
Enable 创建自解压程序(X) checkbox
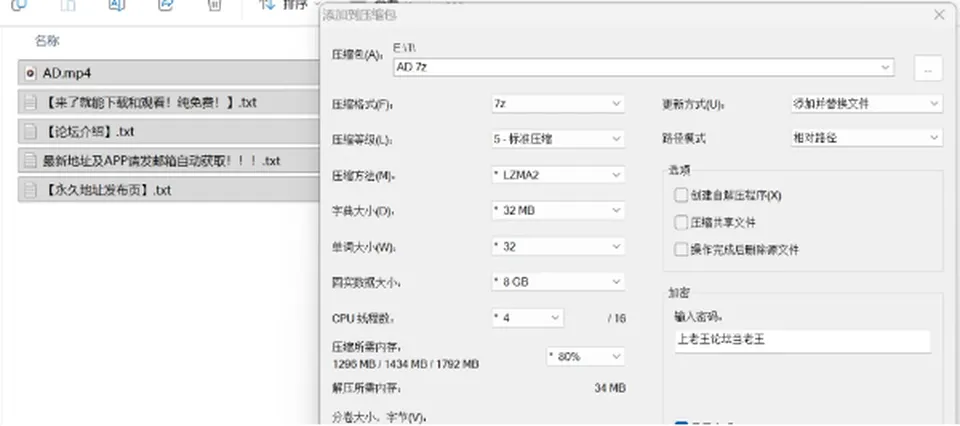[681, 195]
